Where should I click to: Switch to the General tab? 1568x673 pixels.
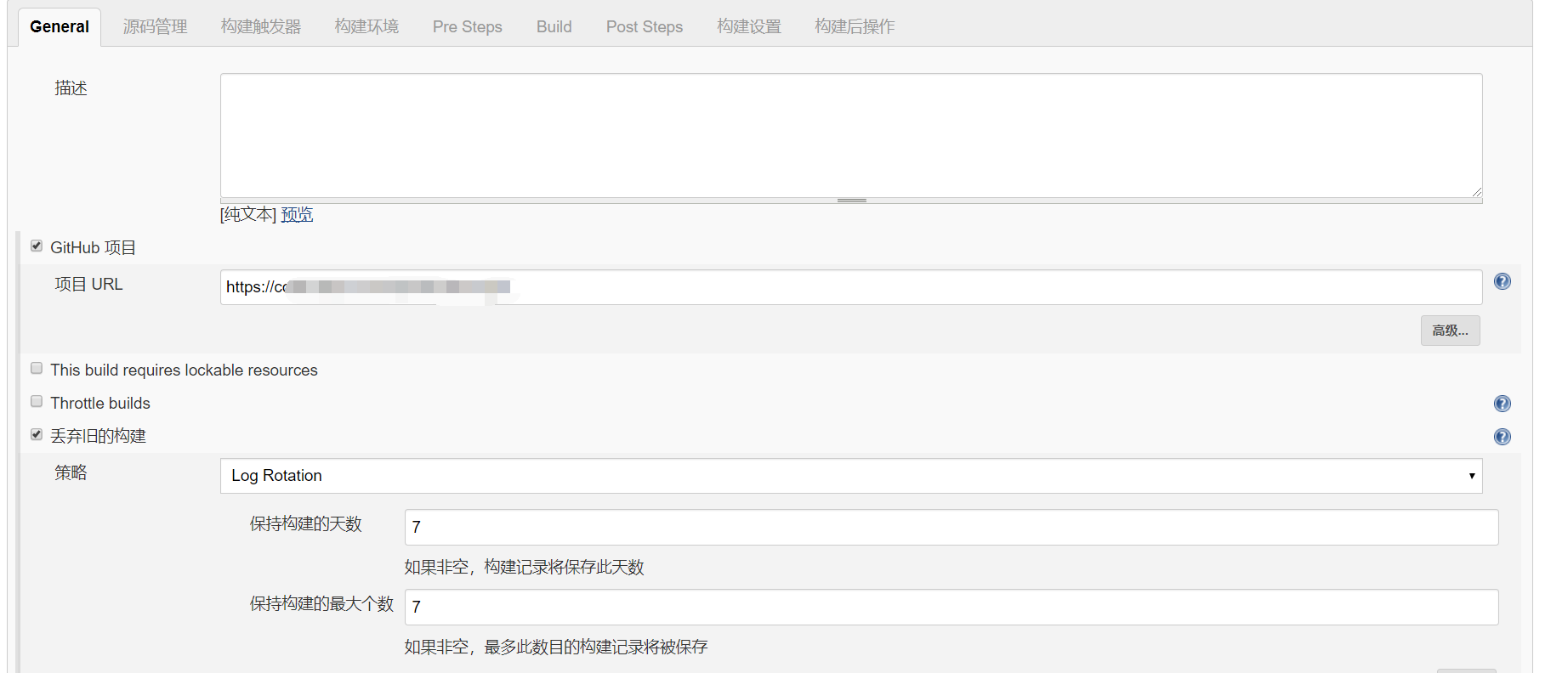pos(60,27)
